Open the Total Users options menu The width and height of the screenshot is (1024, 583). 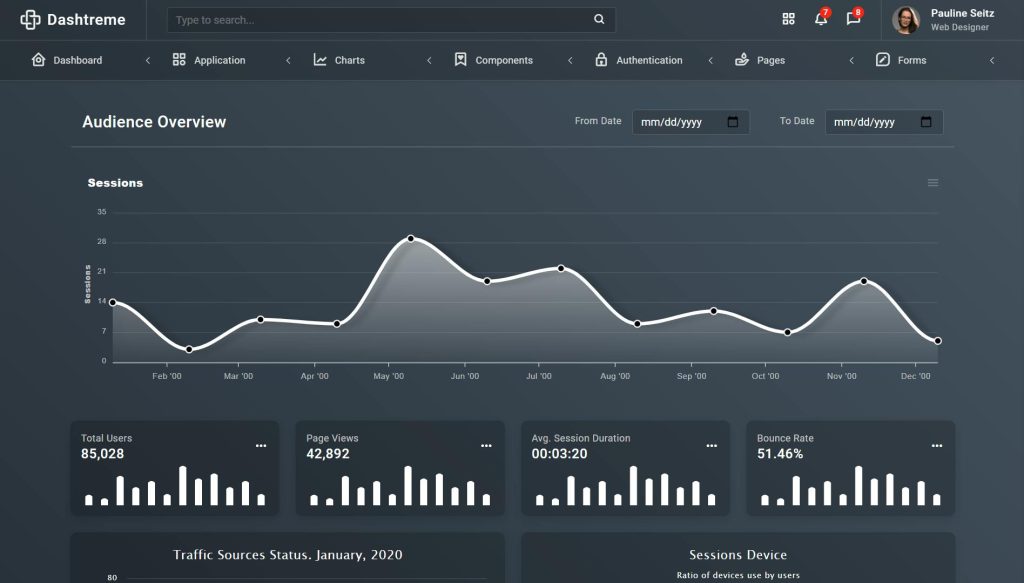coord(261,445)
